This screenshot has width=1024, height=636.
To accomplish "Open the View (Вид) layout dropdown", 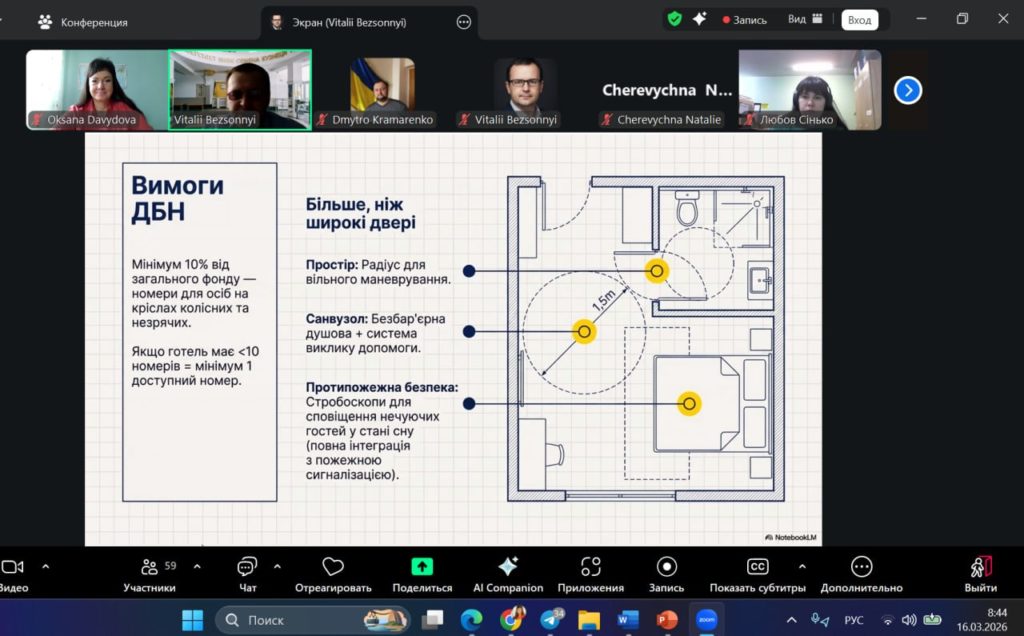I will click(804, 19).
